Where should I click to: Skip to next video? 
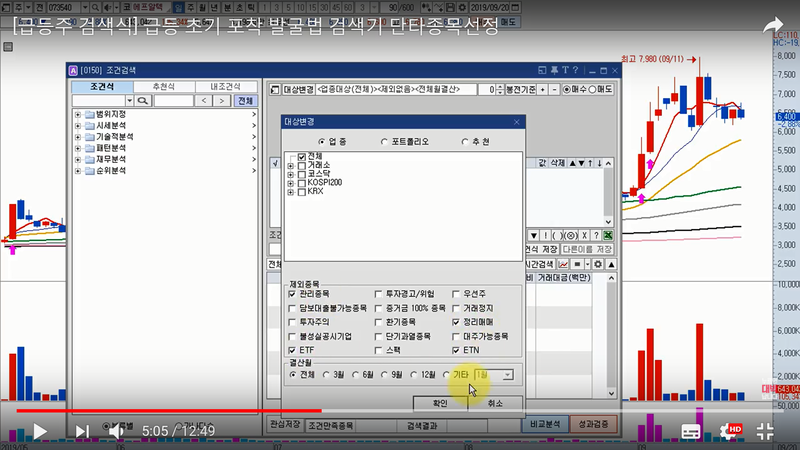coord(82,432)
